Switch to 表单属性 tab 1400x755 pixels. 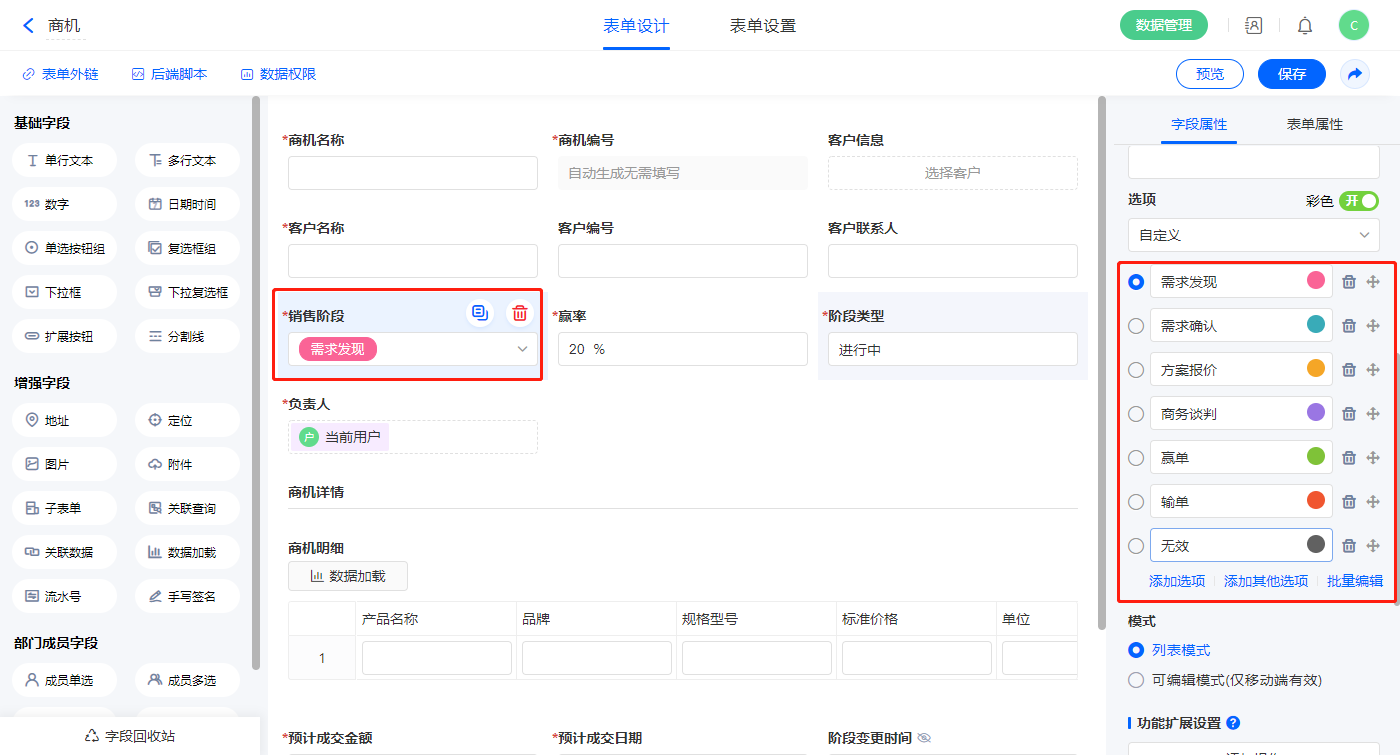pyautogui.click(x=1314, y=124)
